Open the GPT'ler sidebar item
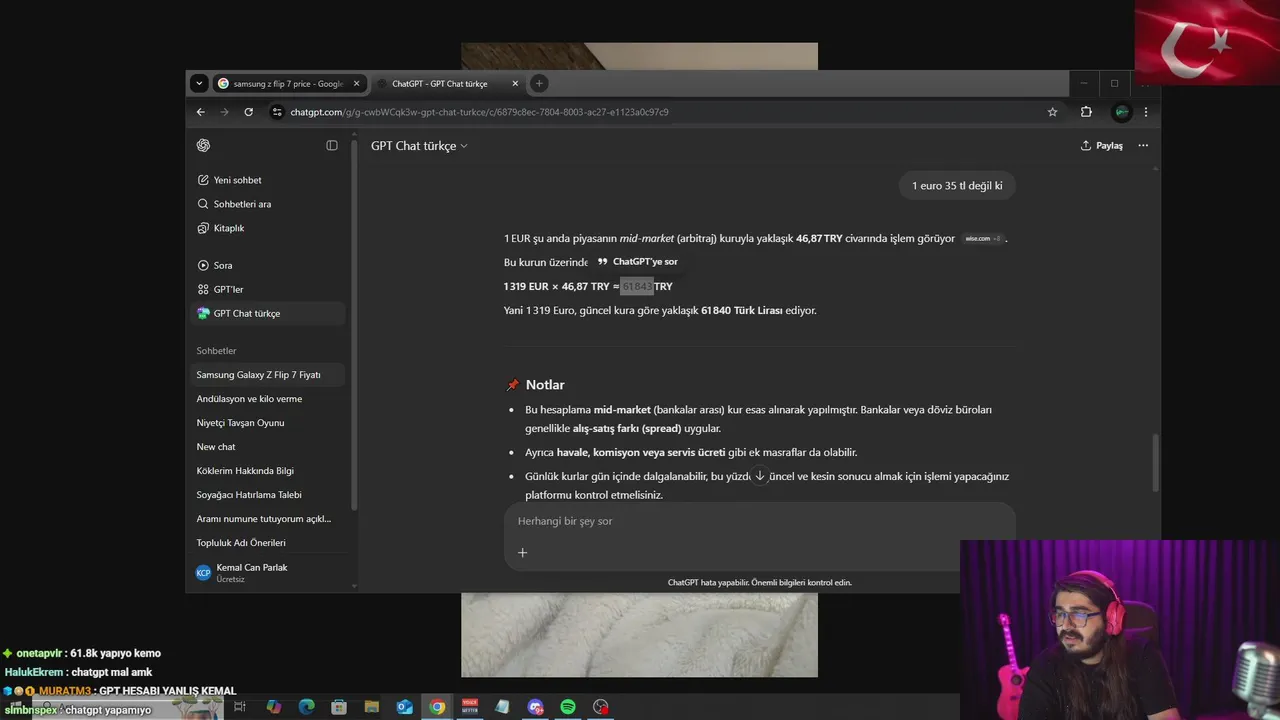Viewport: 1280px width, 720px height. (x=268, y=289)
